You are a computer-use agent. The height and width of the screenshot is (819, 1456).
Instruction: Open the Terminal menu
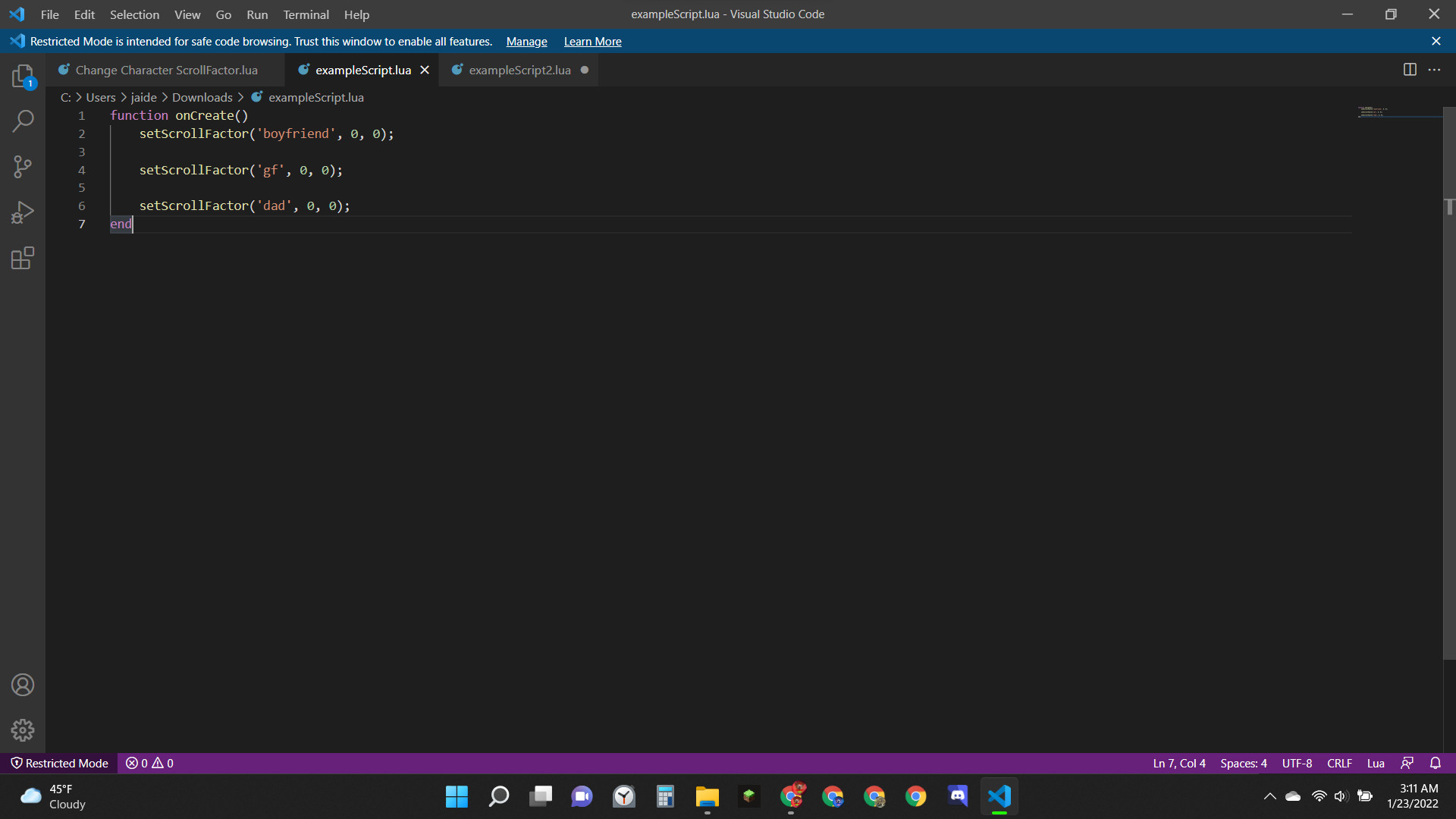(306, 14)
